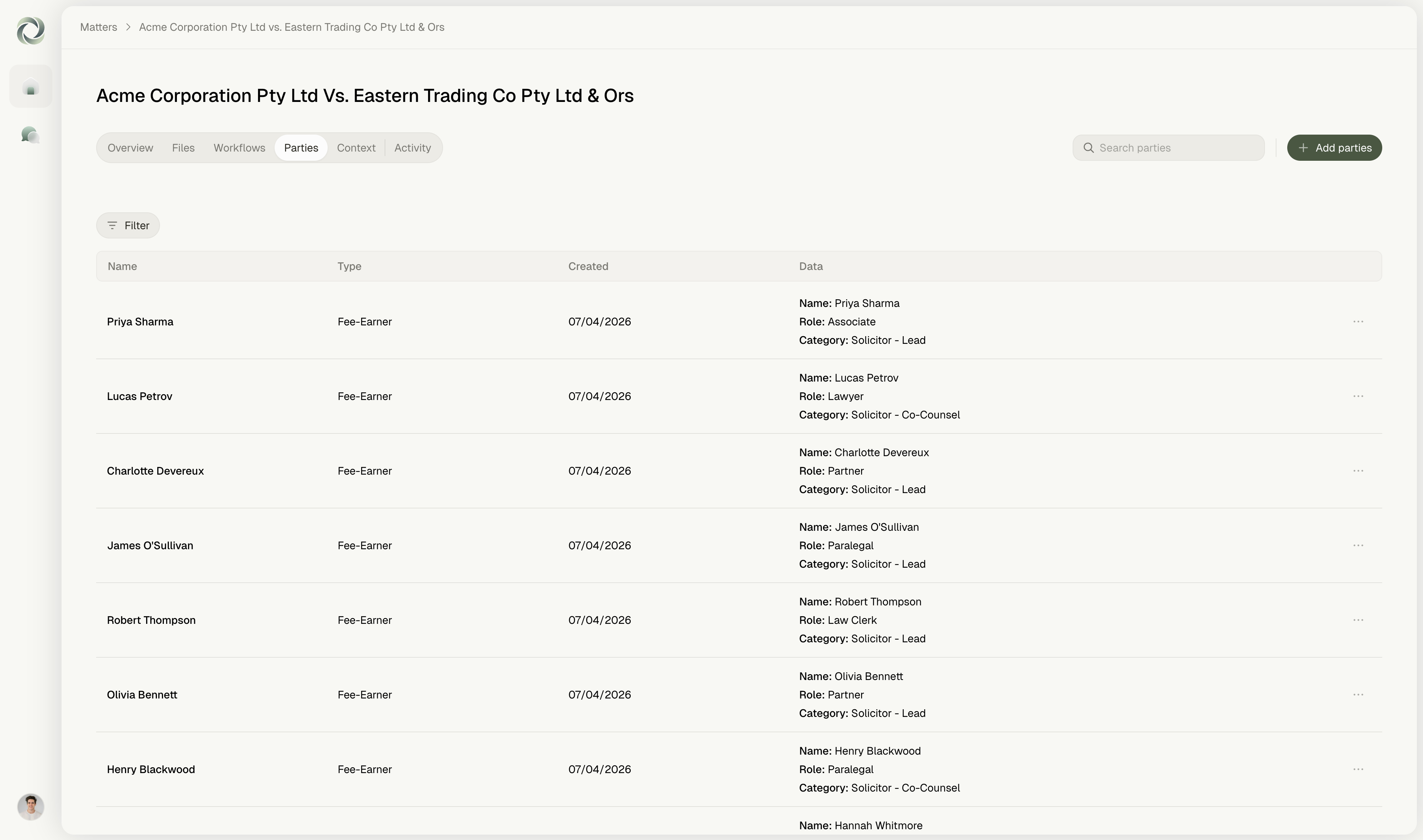This screenshot has height=840, width=1423.
Task: Select the Robert Thompson name cell
Action: [151, 620]
